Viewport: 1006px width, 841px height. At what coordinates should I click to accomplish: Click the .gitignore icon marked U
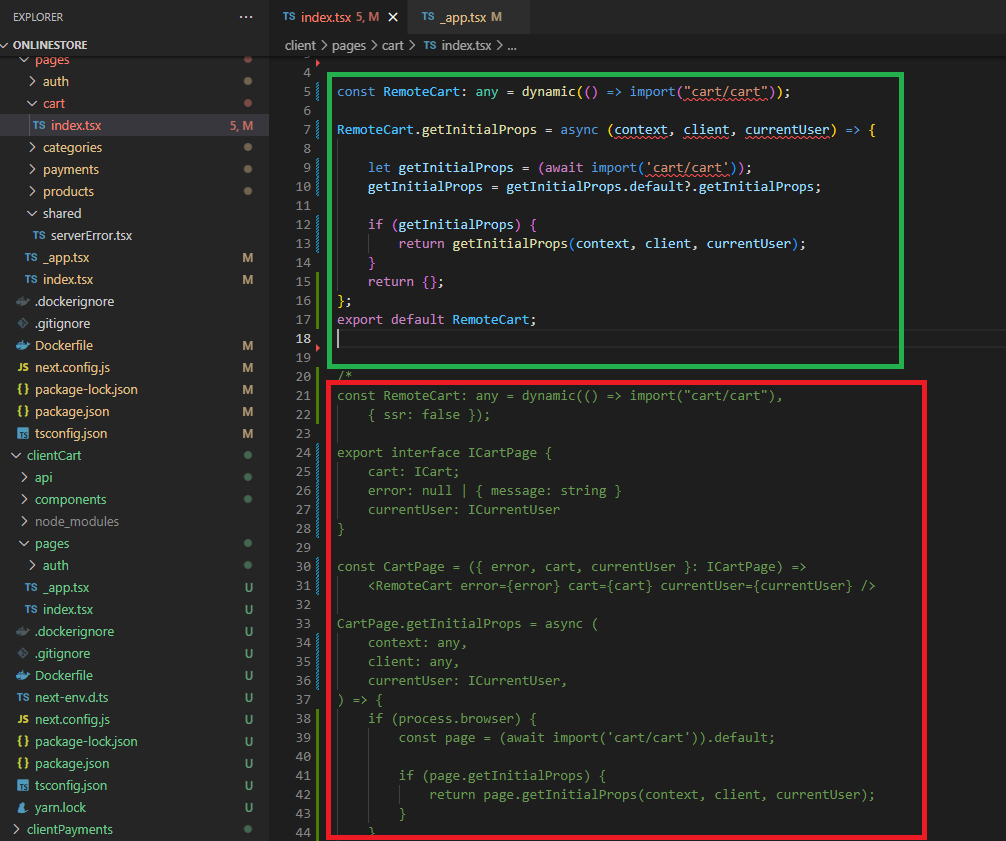[23, 653]
